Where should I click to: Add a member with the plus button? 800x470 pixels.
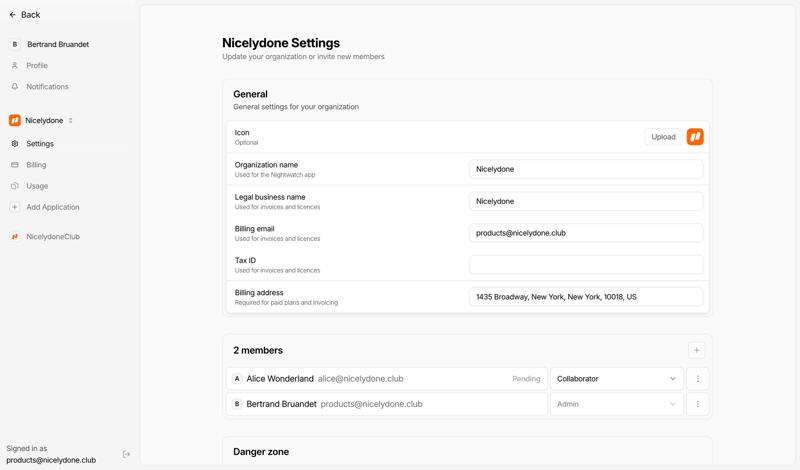tap(696, 350)
